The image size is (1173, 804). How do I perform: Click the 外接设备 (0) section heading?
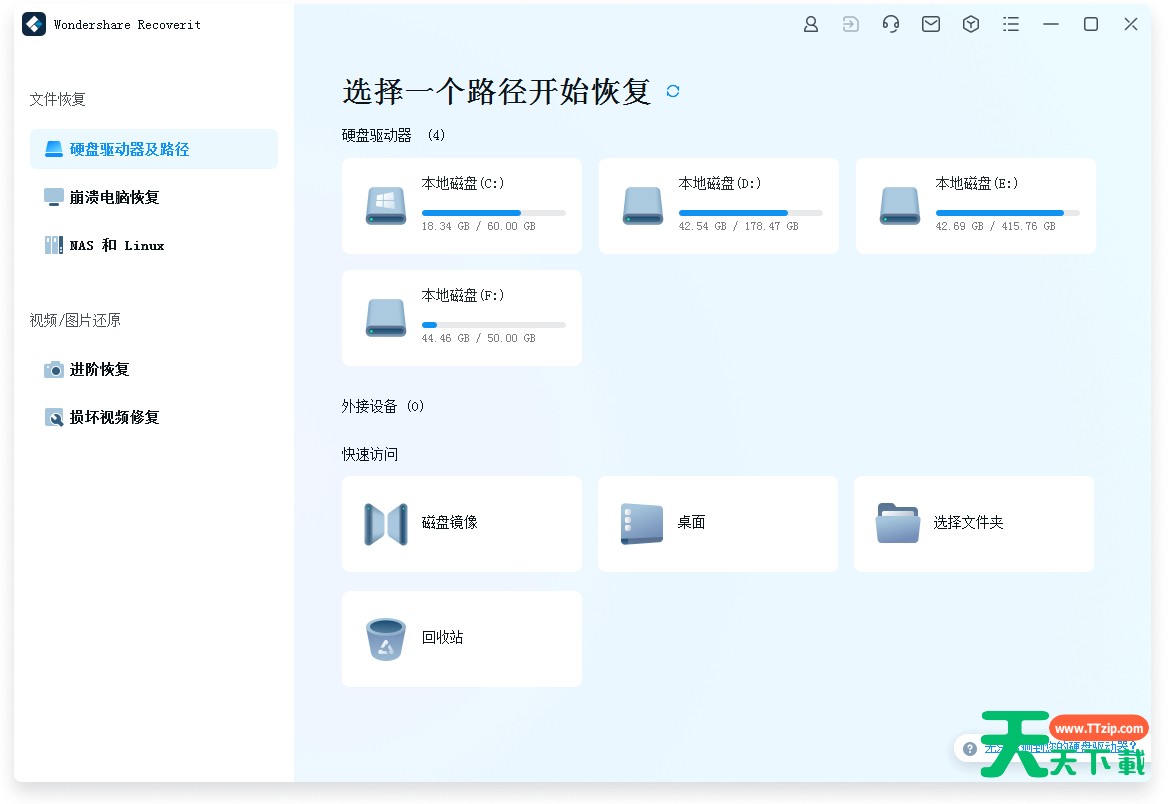pos(382,406)
